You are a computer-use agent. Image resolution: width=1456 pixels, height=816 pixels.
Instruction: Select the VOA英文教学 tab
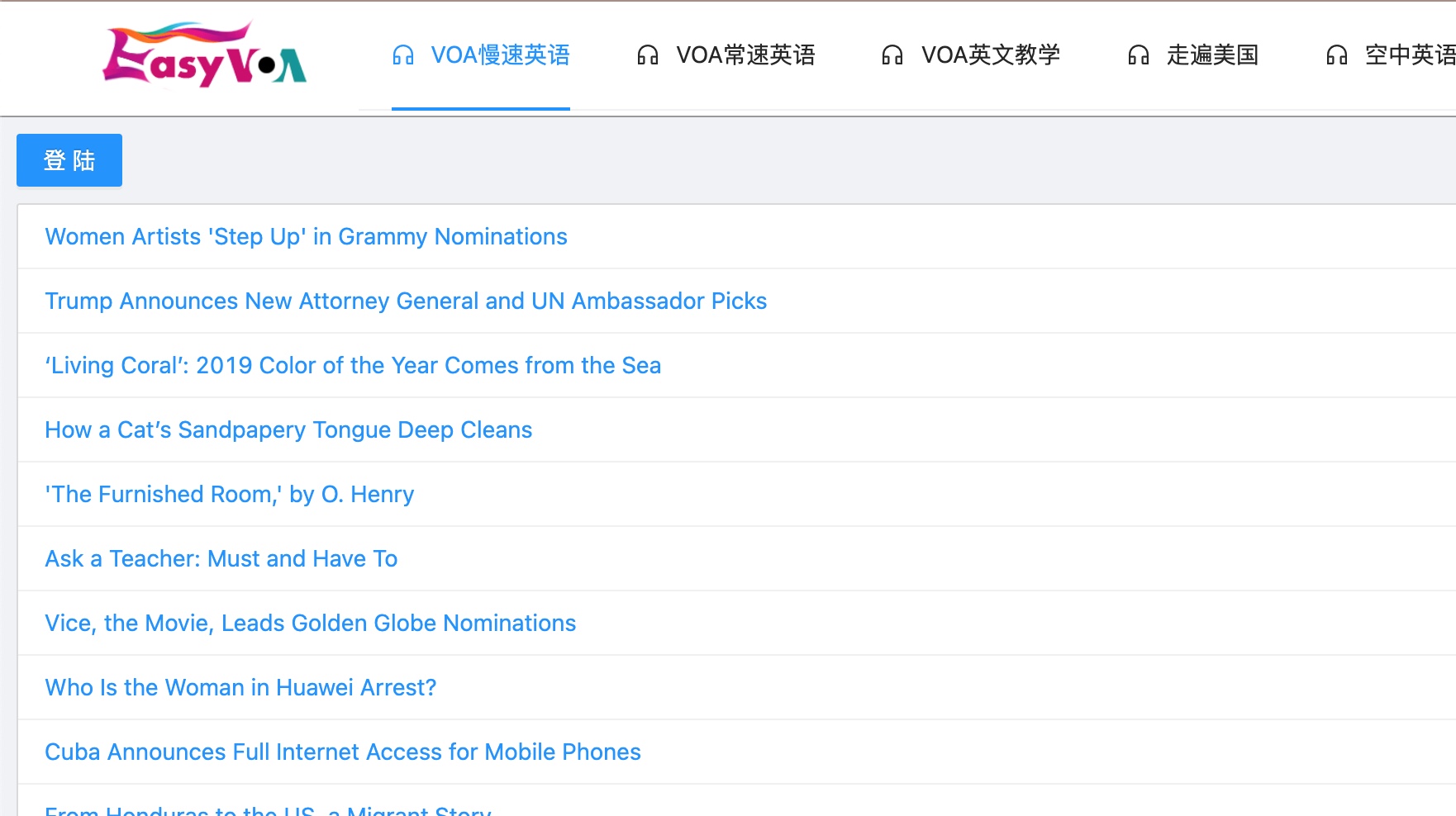pyautogui.click(x=991, y=55)
